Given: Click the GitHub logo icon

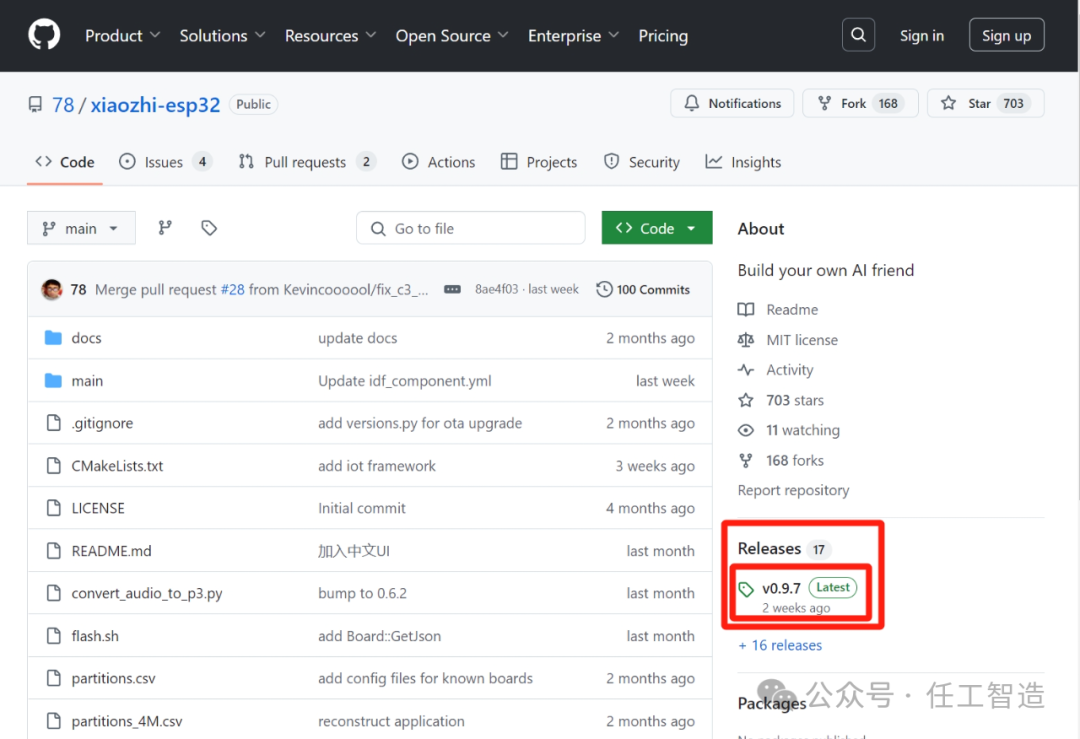Looking at the screenshot, I should (44, 34).
